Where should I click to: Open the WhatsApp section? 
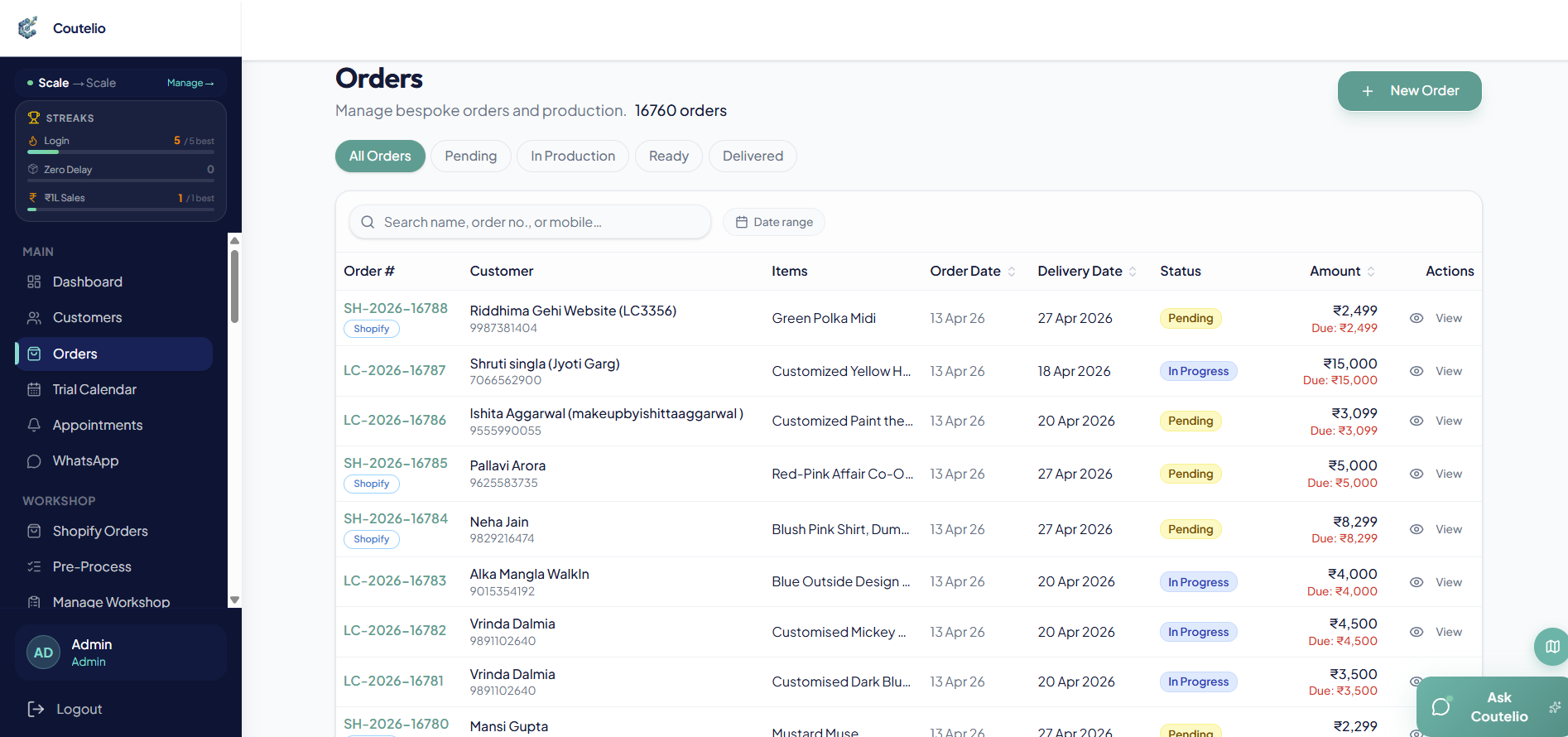pos(85,461)
